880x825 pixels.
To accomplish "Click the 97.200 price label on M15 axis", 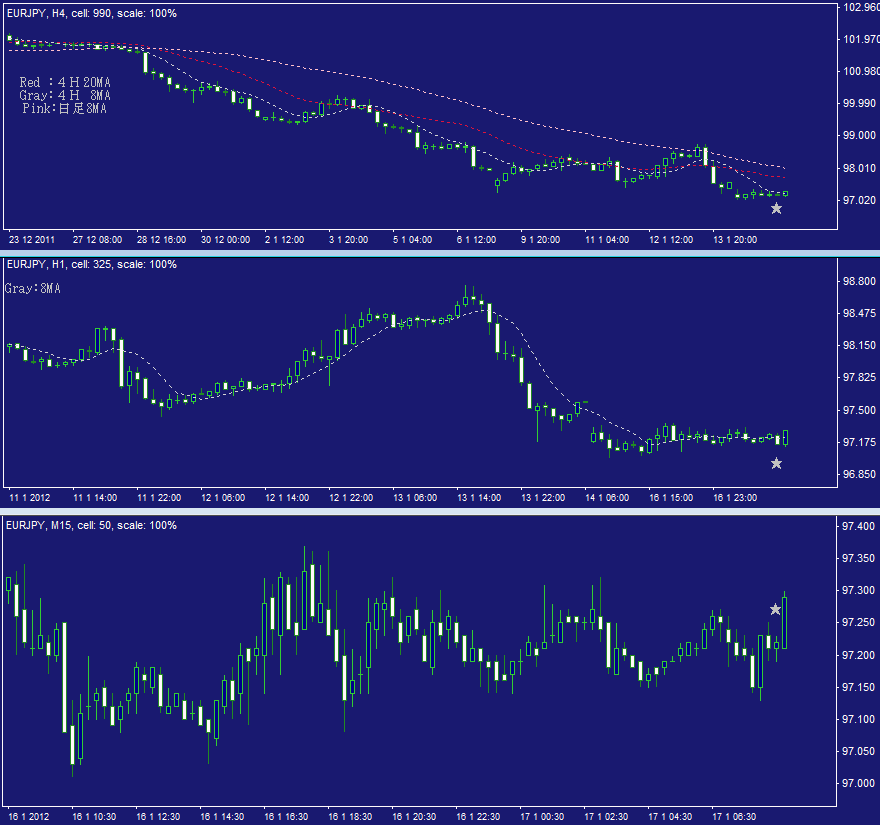I will click(859, 656).
